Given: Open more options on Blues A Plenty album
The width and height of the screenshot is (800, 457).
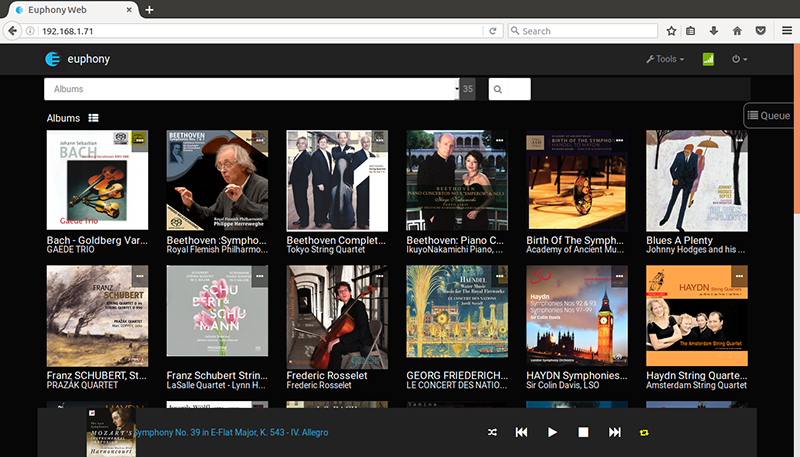Looking at the screenshot, I should point(739,140).
